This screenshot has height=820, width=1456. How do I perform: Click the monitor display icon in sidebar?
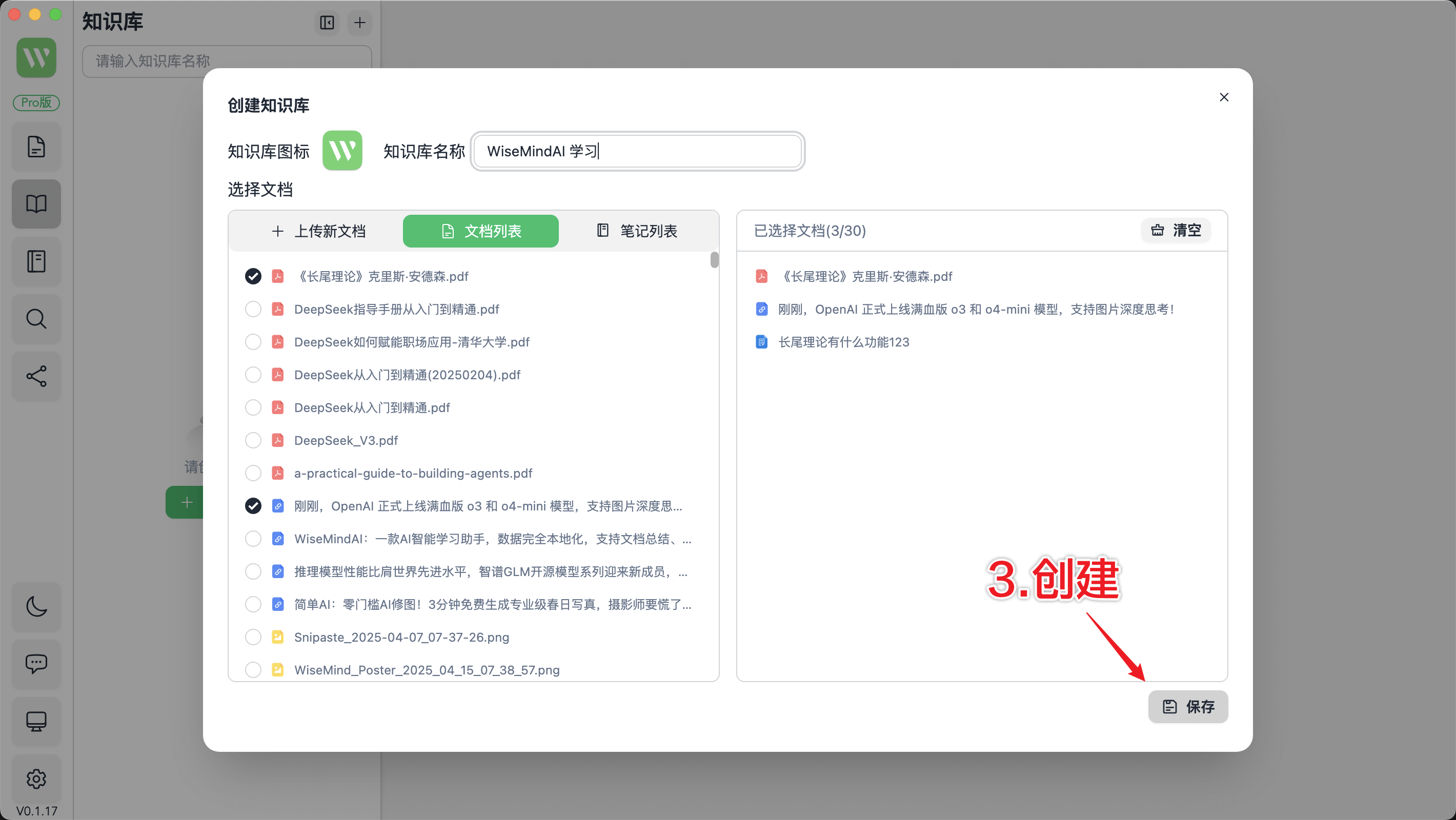(x=36, y=722)
